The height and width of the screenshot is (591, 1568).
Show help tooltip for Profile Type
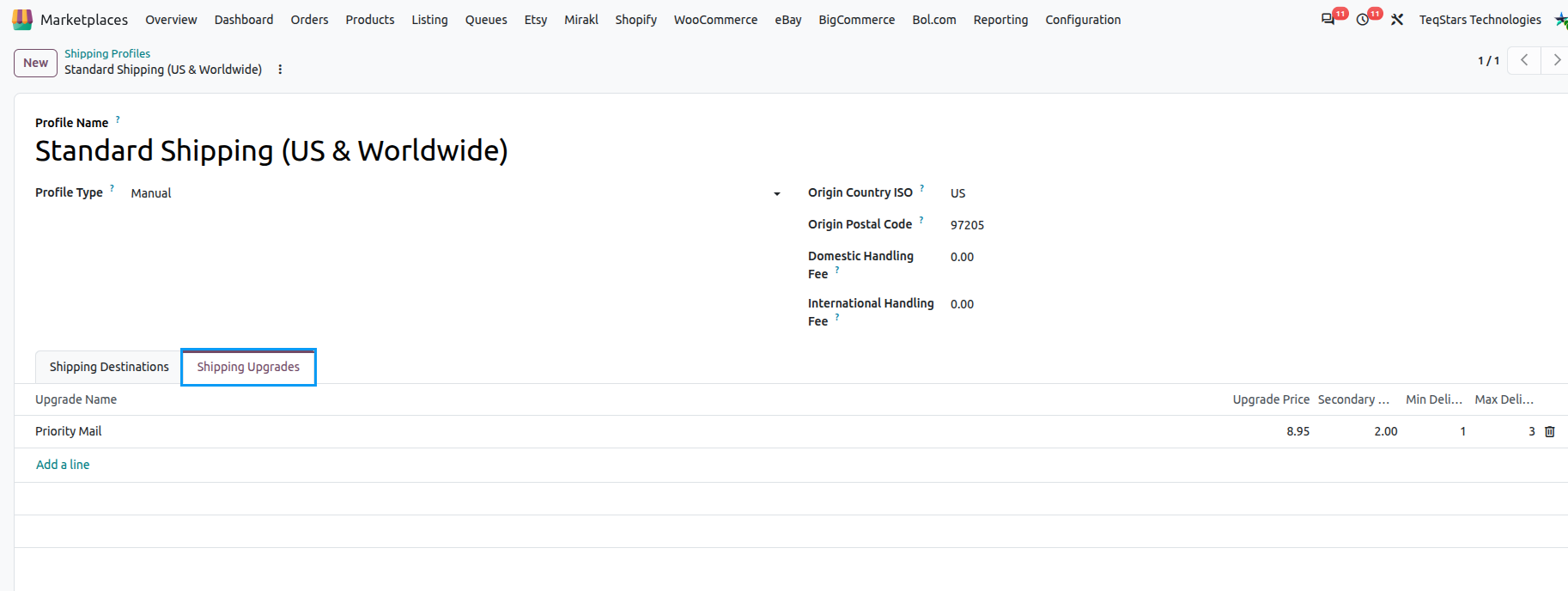point(112,188)
